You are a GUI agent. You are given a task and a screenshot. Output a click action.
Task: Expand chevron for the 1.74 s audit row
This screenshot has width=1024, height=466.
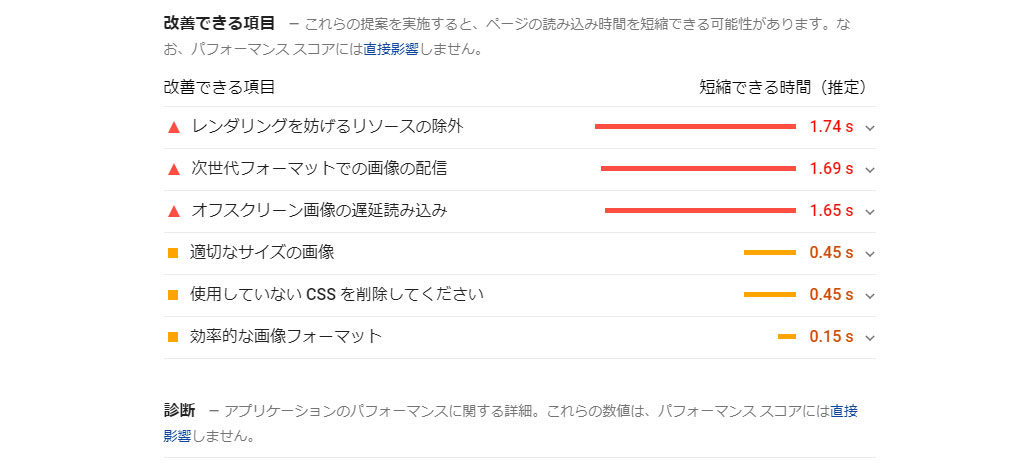click(x=870, y=128)
